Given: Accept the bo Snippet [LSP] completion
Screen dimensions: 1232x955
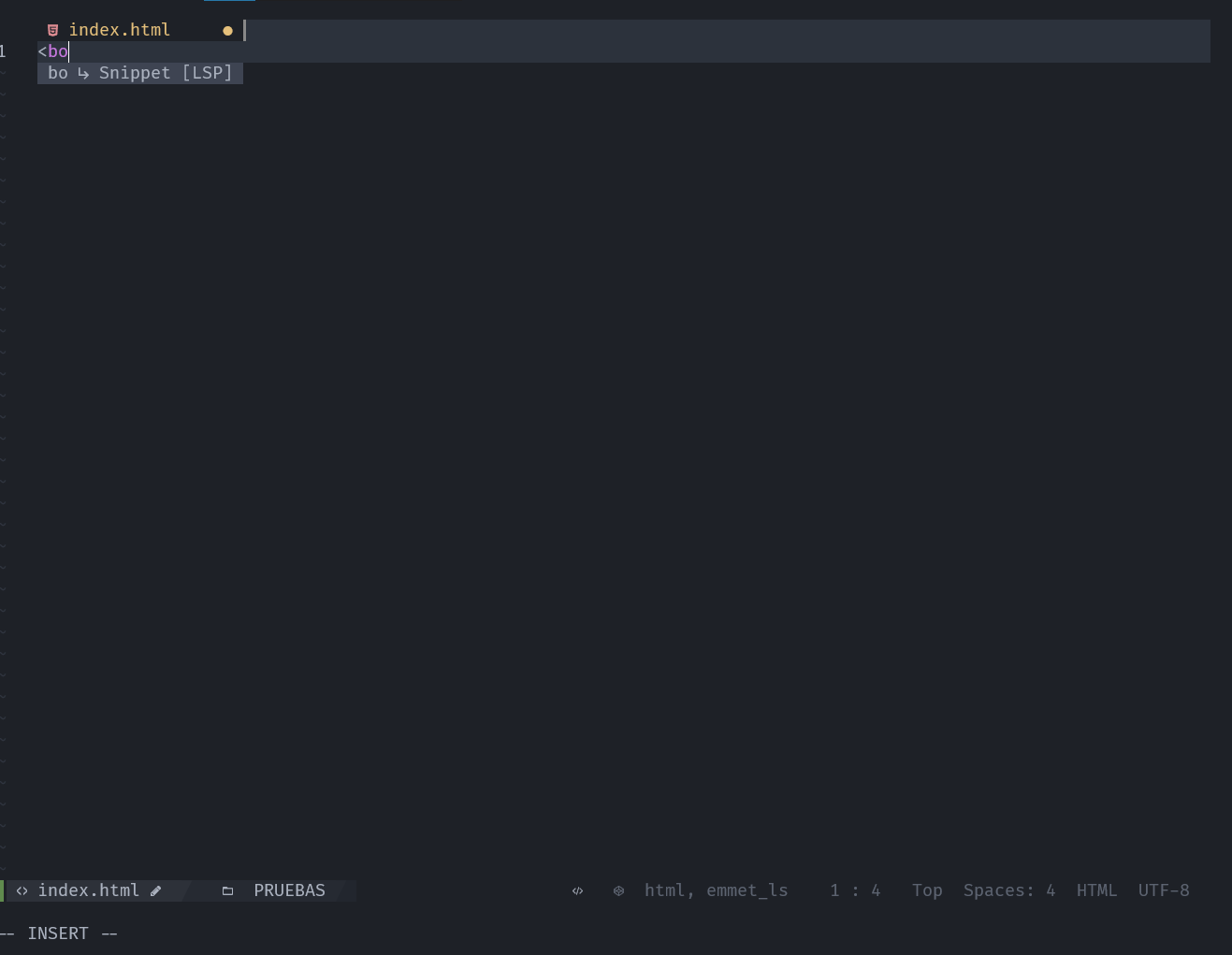Looking at the screenshot, I should click(x=140, y=73).
